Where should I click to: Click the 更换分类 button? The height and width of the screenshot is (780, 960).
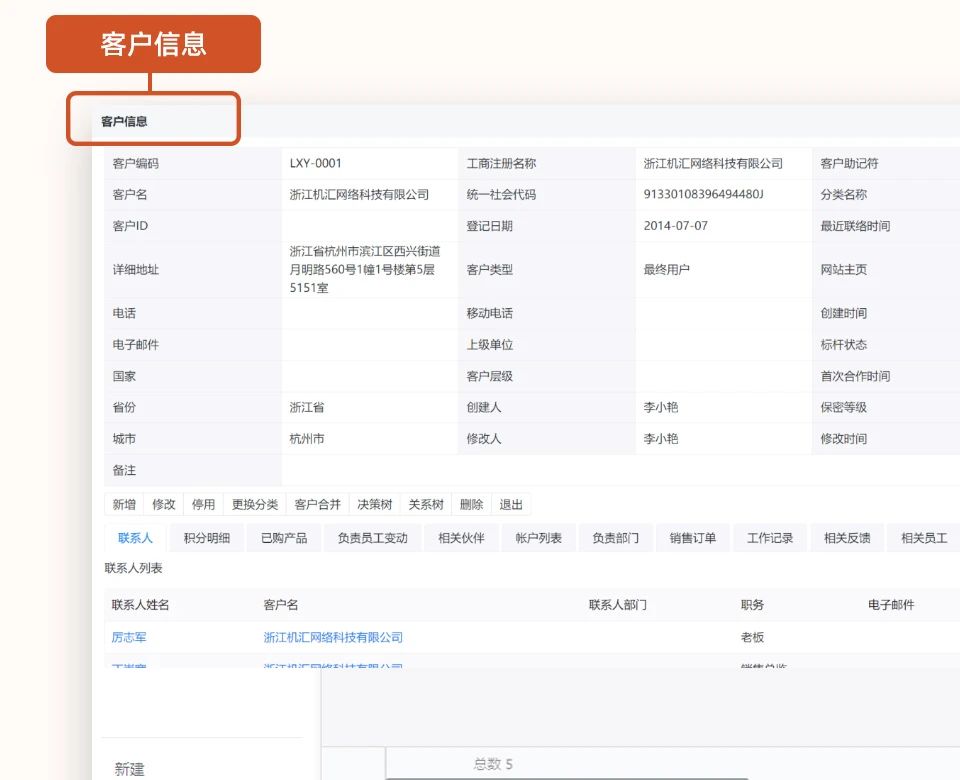tap(255, 504)
